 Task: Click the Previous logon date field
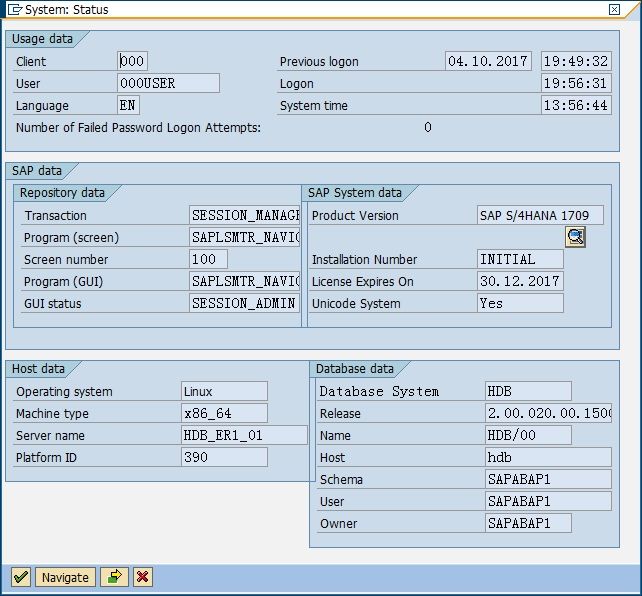point(488,62)
